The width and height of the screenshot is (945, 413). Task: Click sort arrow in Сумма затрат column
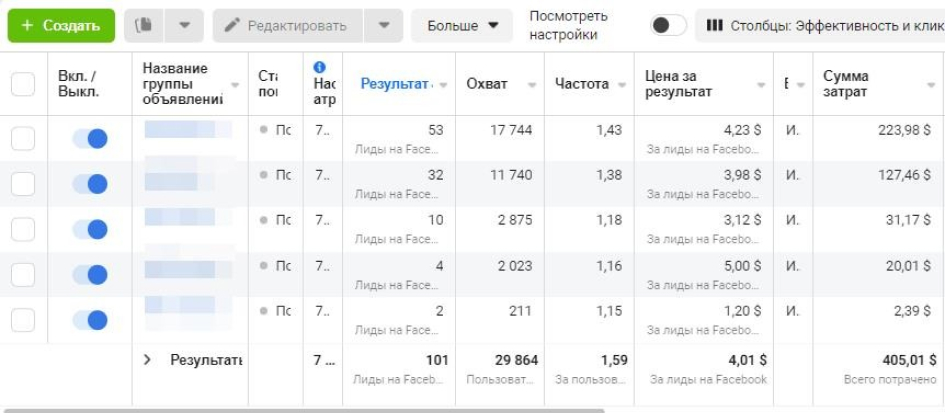[930, 85]
